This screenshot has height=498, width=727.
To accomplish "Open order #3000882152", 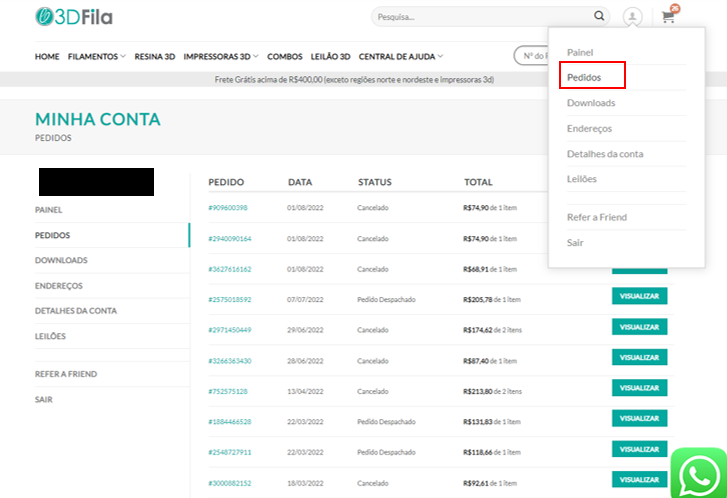I will [230, 484].
